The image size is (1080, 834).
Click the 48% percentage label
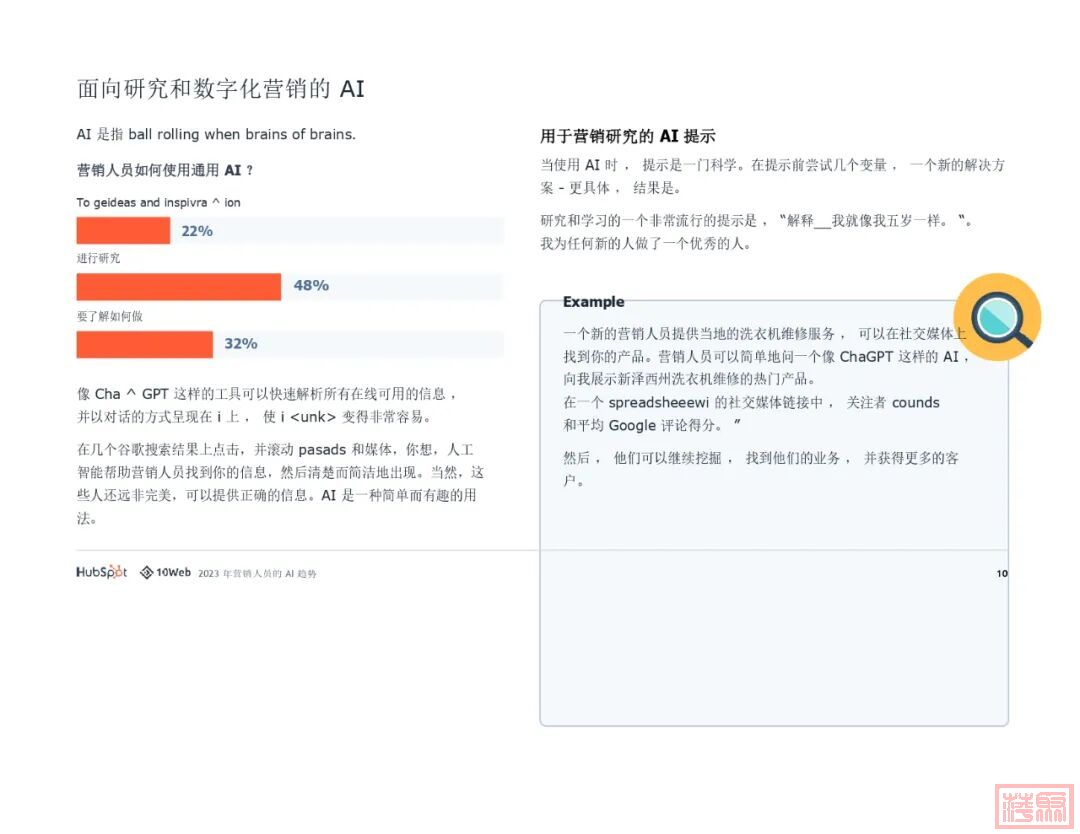311,286
